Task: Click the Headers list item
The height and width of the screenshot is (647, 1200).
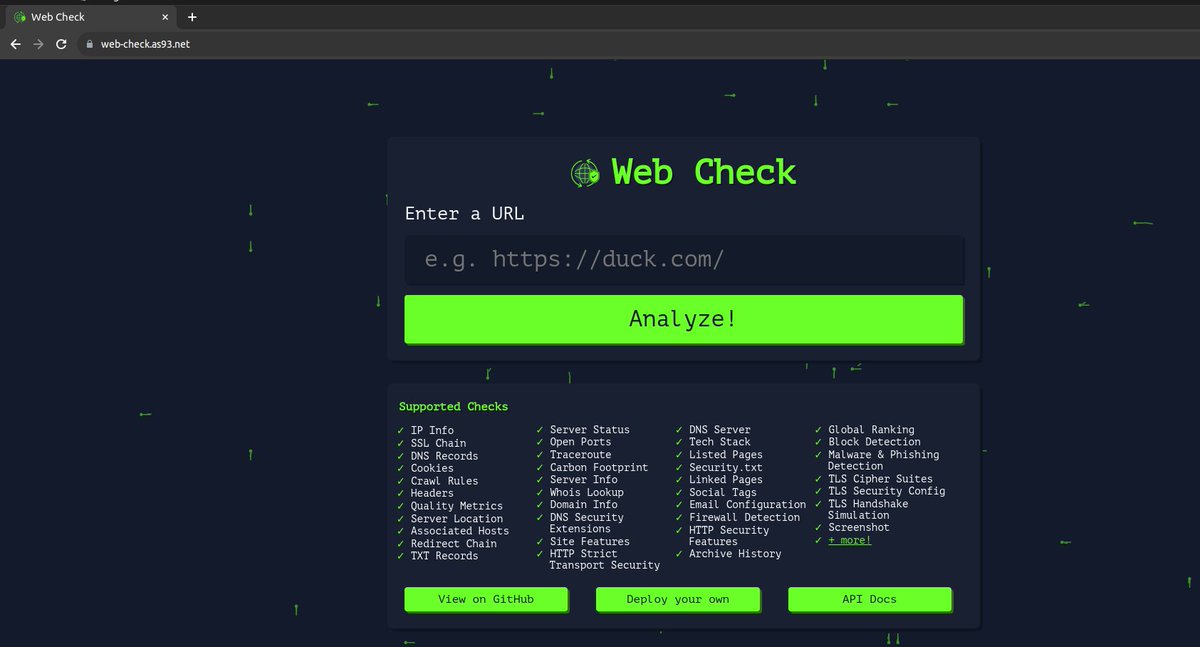Action: click(432, 493)
